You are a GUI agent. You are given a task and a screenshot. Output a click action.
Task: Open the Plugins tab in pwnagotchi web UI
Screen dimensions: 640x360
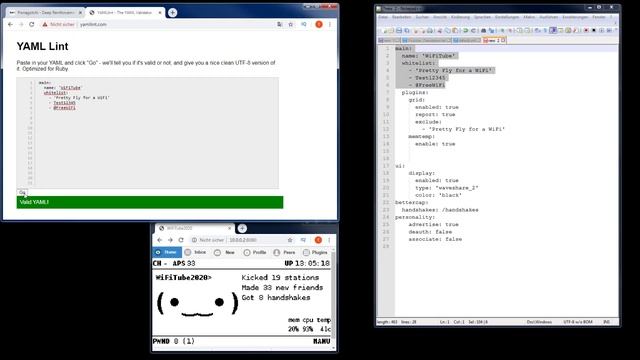click(315, 252)
